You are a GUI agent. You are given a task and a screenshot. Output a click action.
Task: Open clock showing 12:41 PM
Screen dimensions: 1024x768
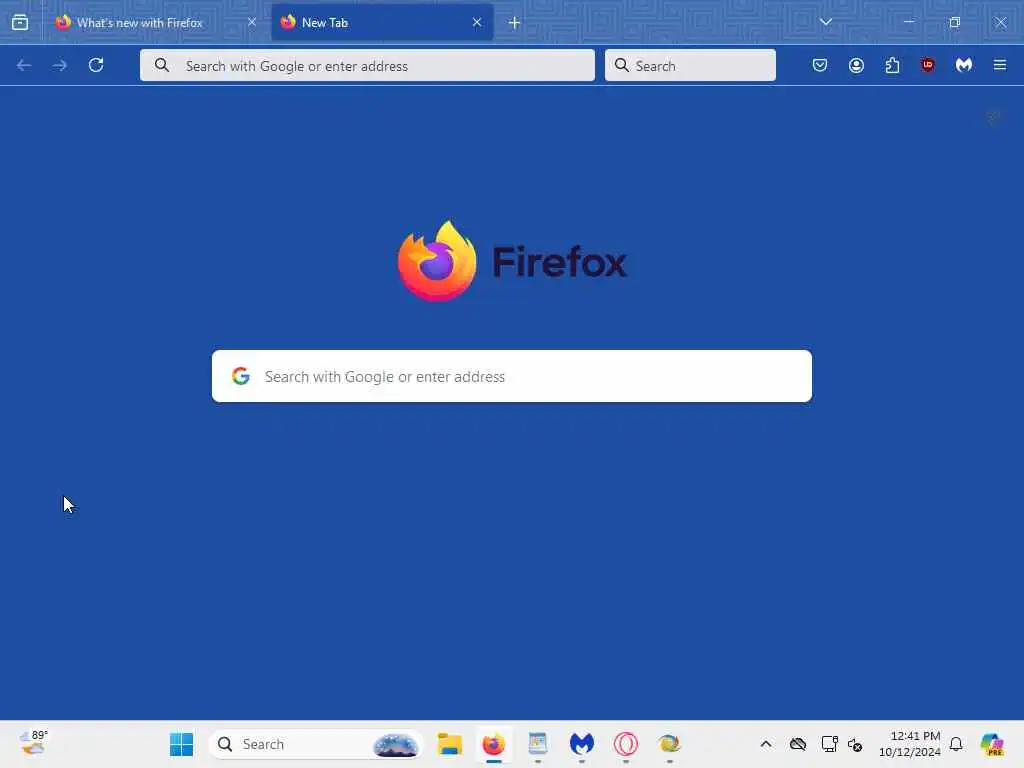(910, 744)
